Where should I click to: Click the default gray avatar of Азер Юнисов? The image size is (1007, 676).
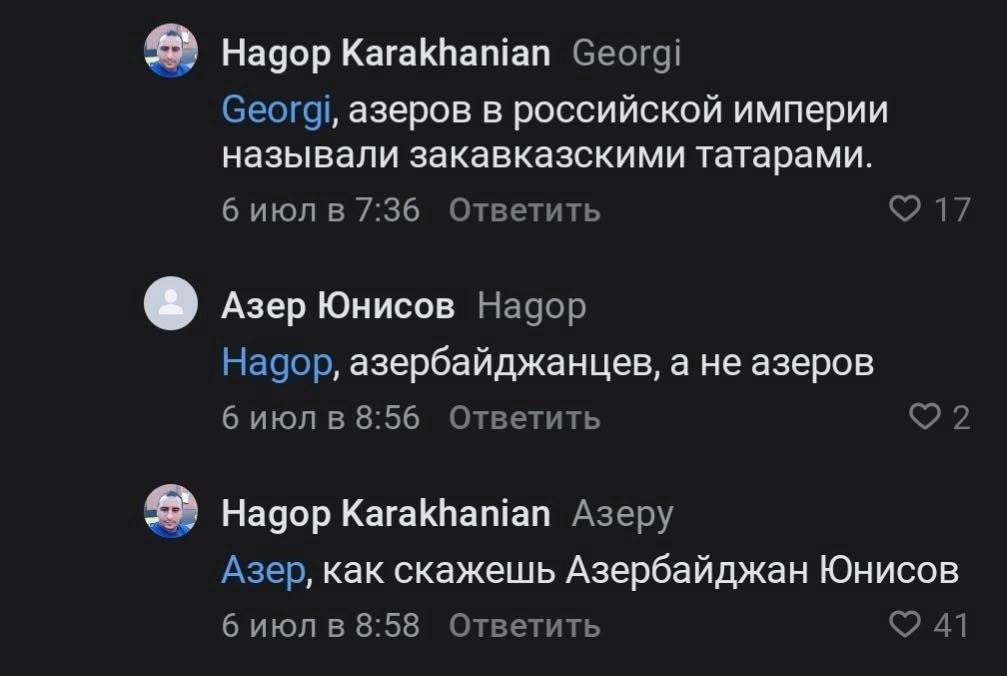(172, 305)
